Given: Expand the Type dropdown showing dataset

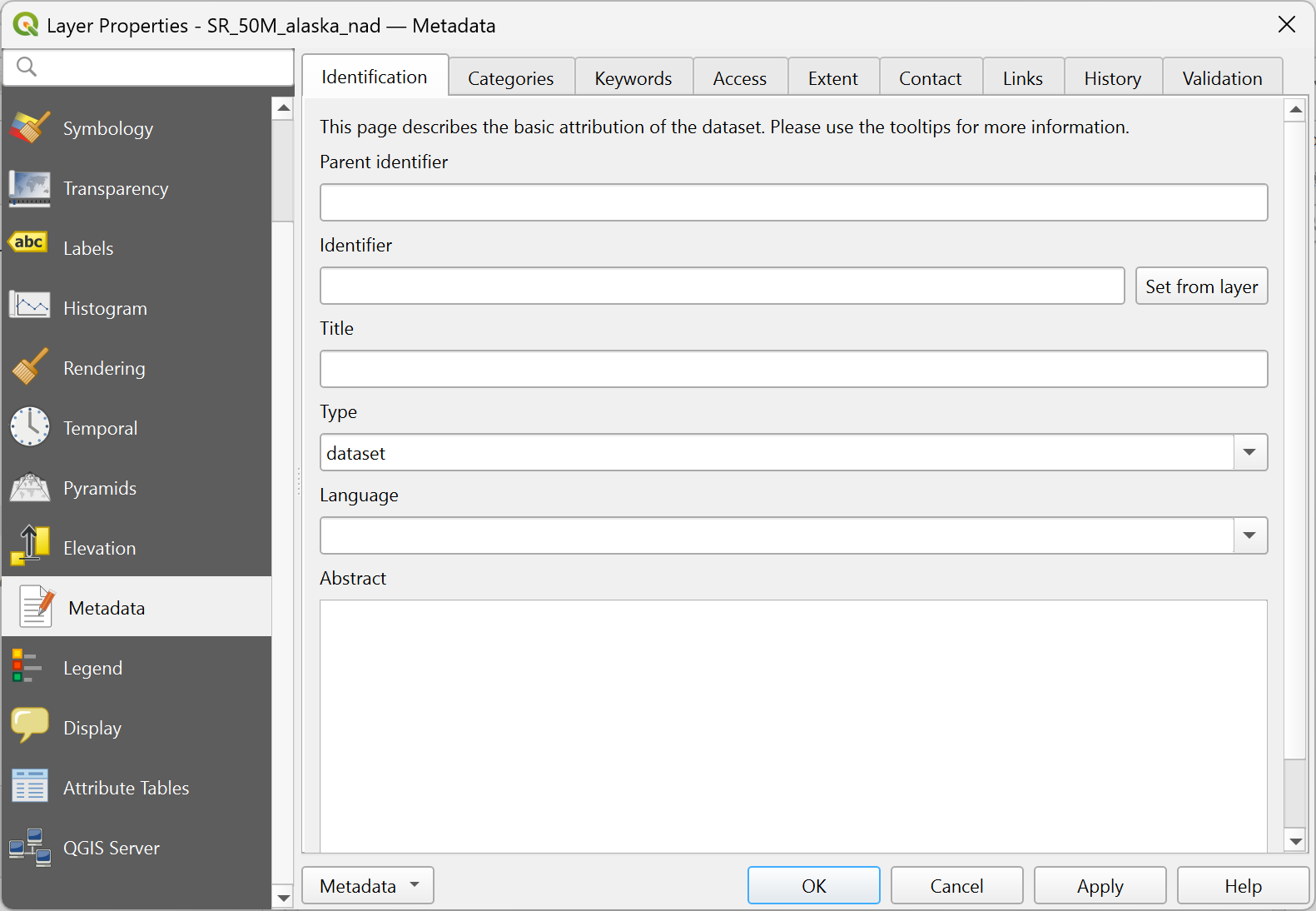Looking at the screenshot, I should tap(1249, 452).
